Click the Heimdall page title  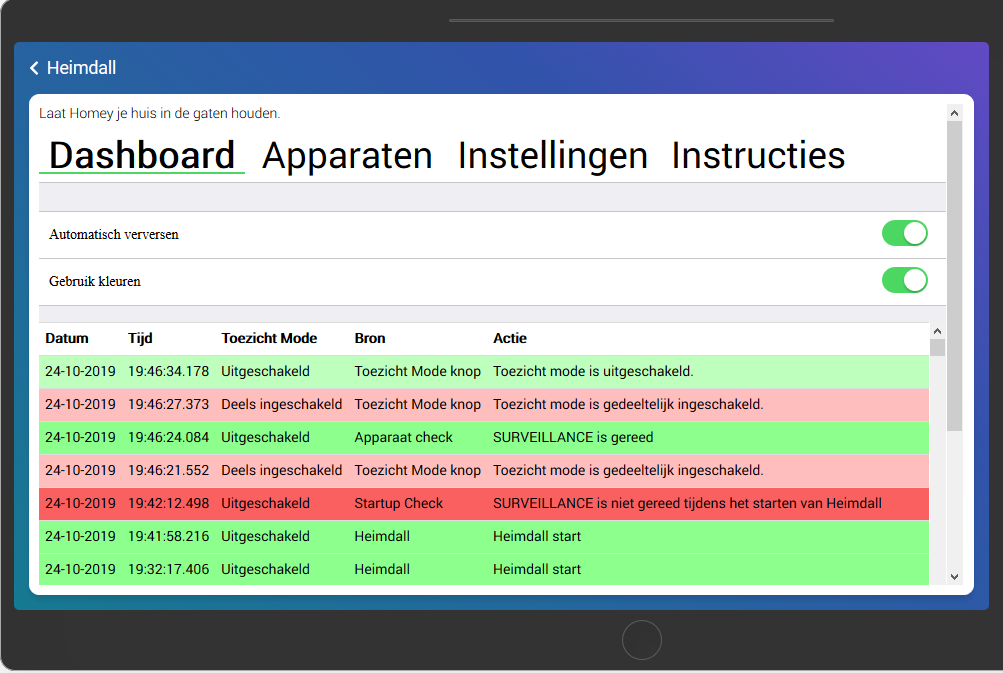(x=81, y=68)
